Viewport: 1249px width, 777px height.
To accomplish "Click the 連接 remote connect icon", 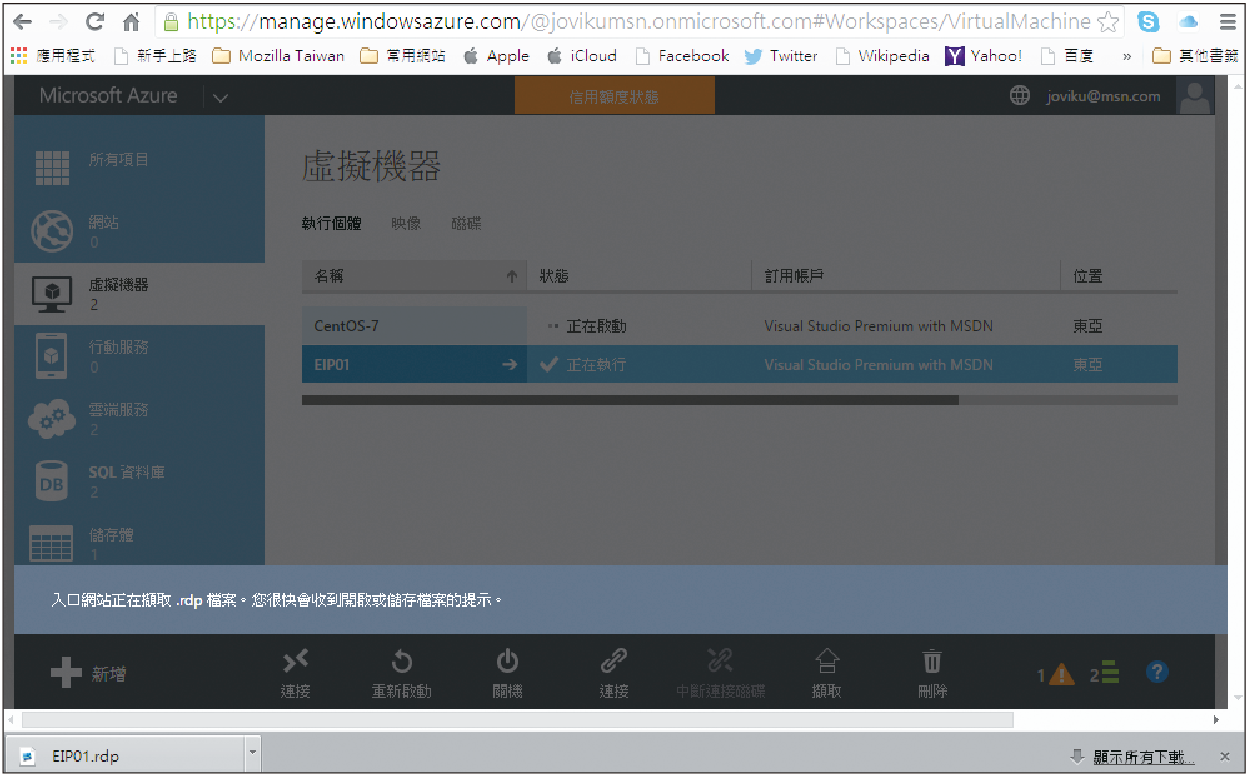I will (x=295, y=660).
